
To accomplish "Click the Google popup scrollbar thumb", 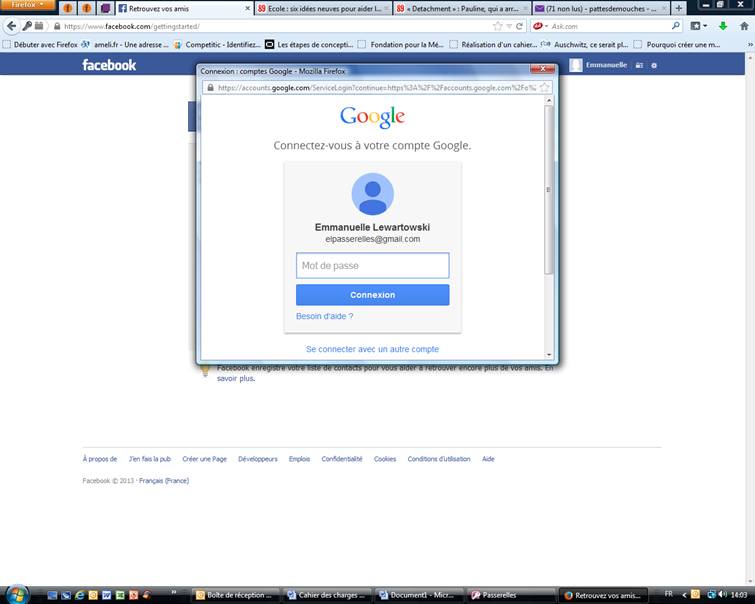I will (x=548, y=190).
